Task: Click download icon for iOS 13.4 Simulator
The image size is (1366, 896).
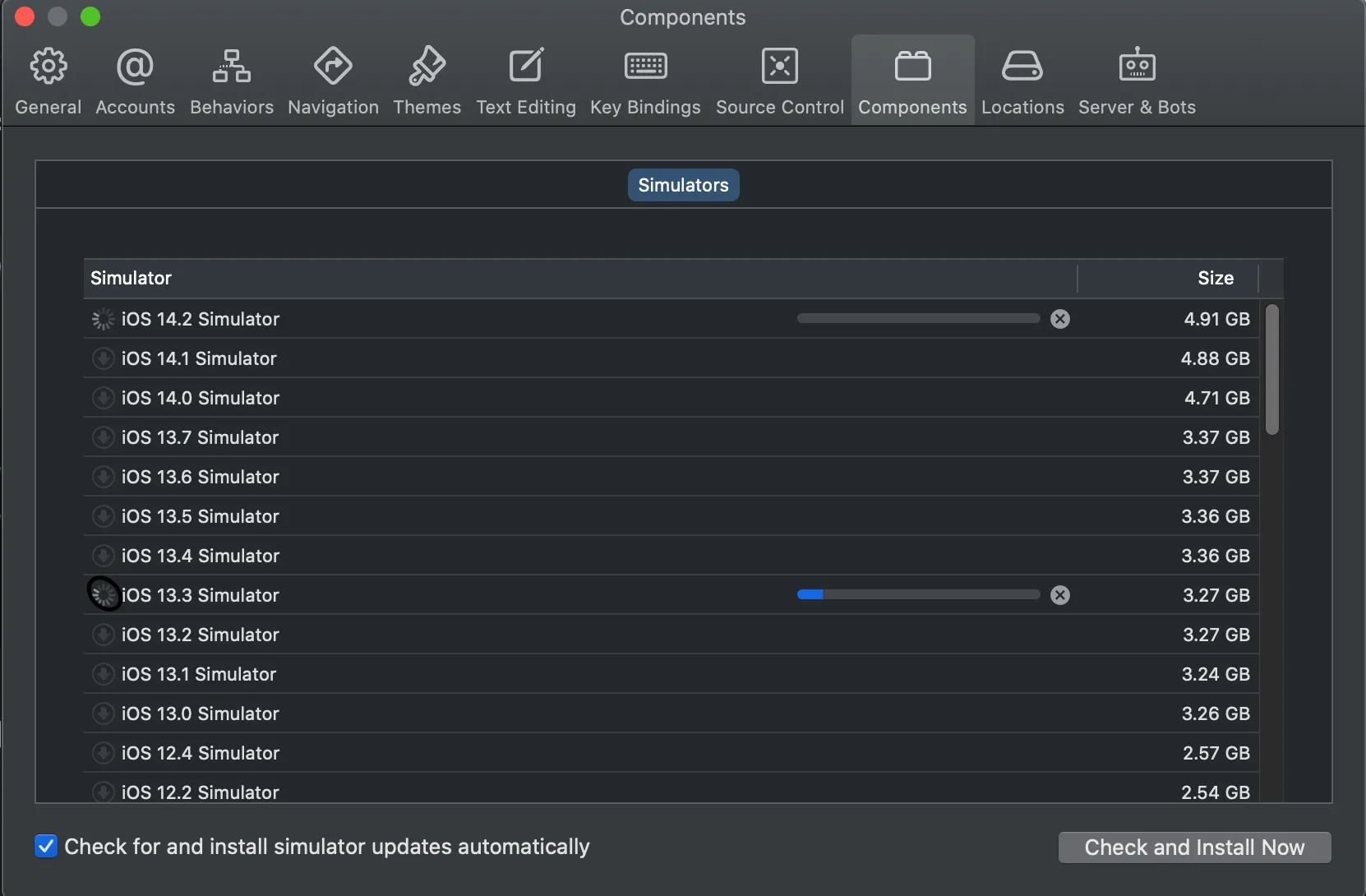Action: coord(103,556)
